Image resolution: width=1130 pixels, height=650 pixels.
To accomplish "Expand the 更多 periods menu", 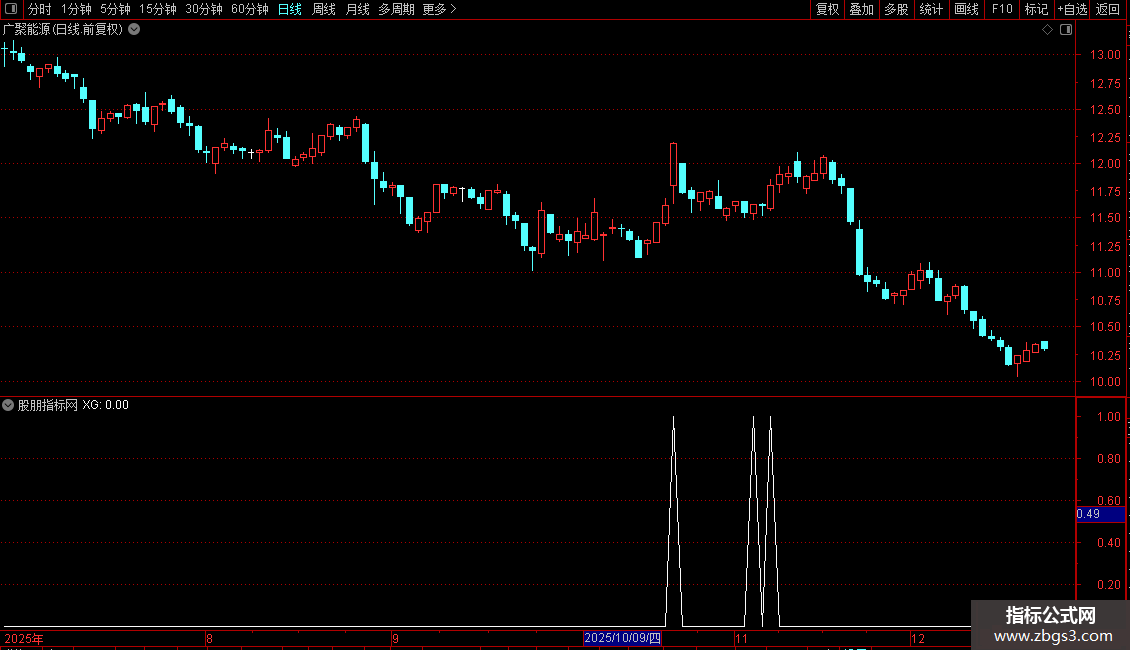I will 440,9.
